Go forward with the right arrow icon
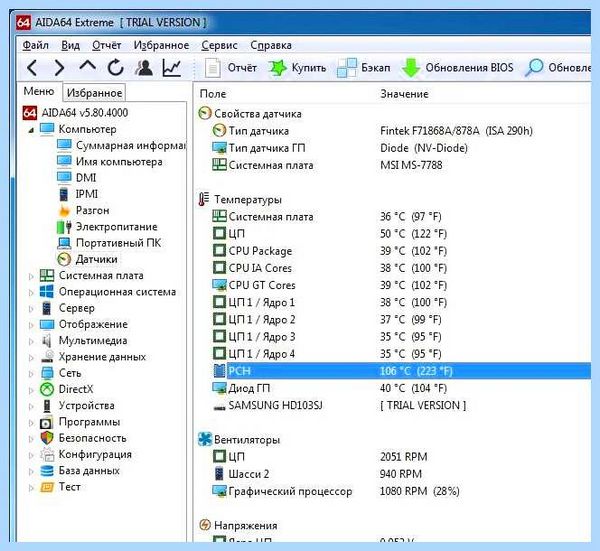The height and width of the screenshot is (551, 600). (x=59, y=68)
